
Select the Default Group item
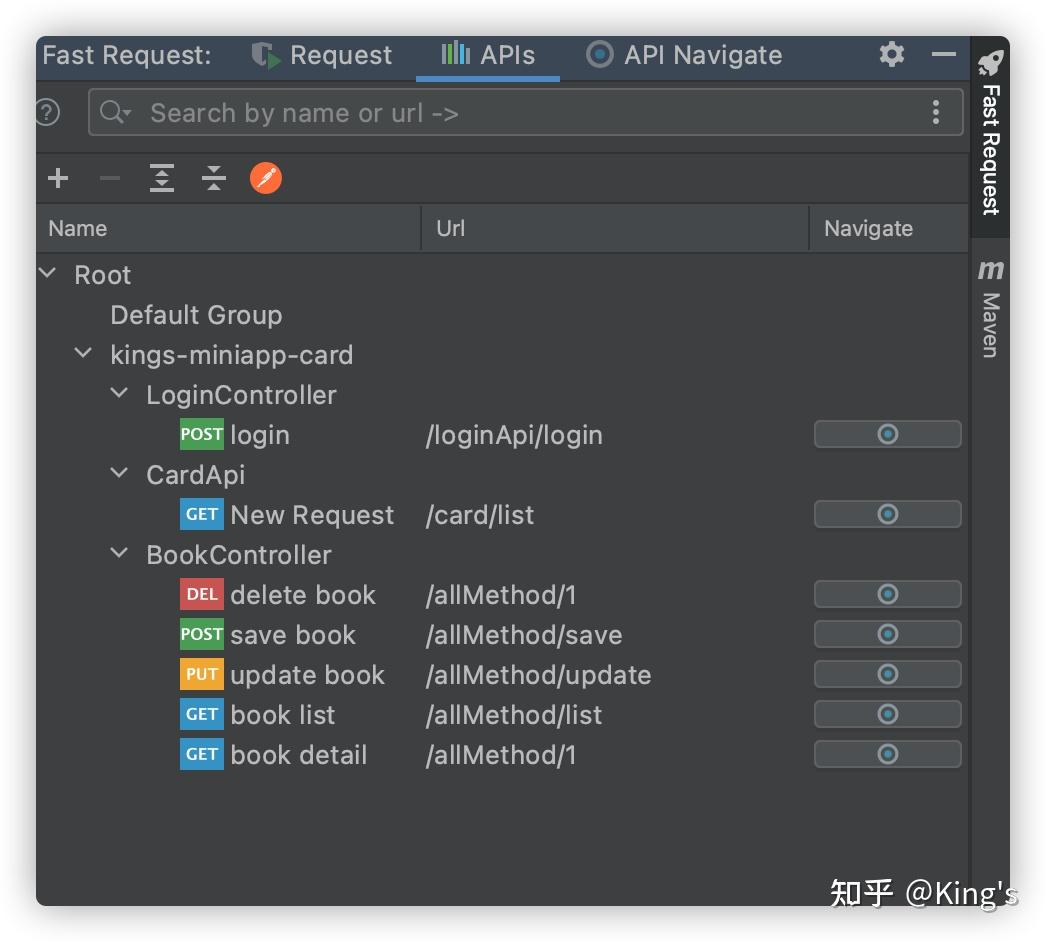196,315
